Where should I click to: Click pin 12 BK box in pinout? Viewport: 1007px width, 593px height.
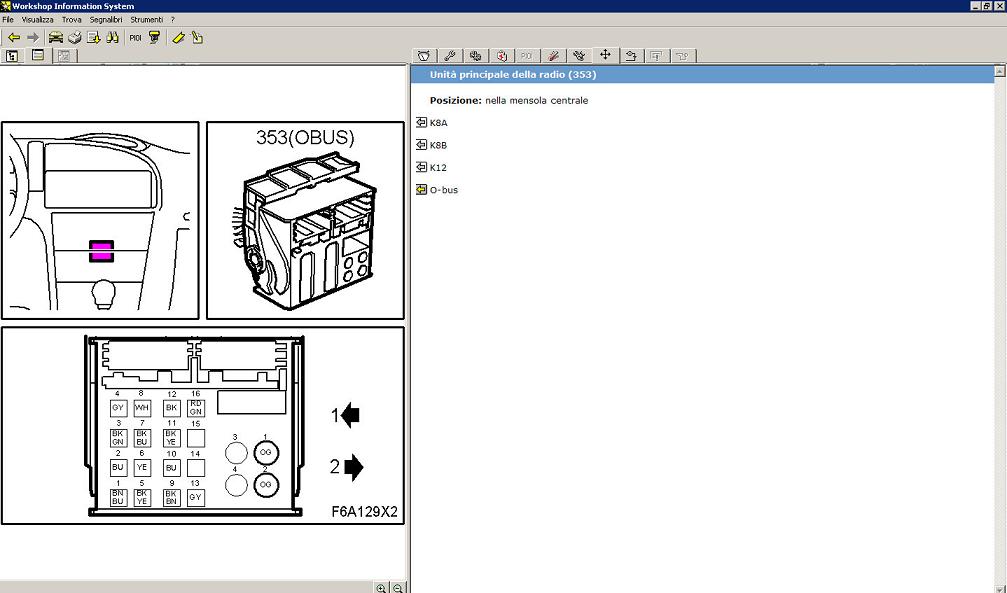click(x=171, y=408)
